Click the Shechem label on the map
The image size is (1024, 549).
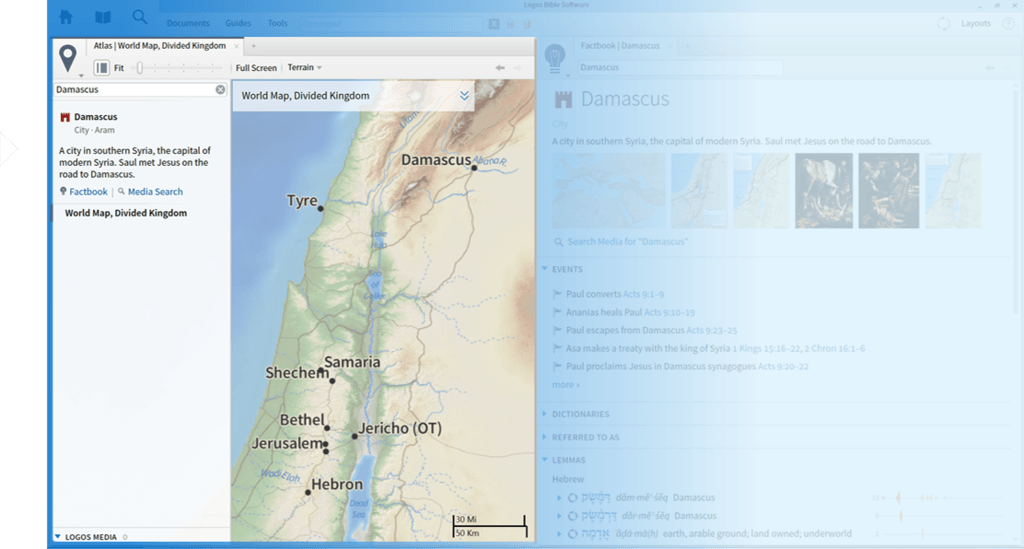[297, 373]
